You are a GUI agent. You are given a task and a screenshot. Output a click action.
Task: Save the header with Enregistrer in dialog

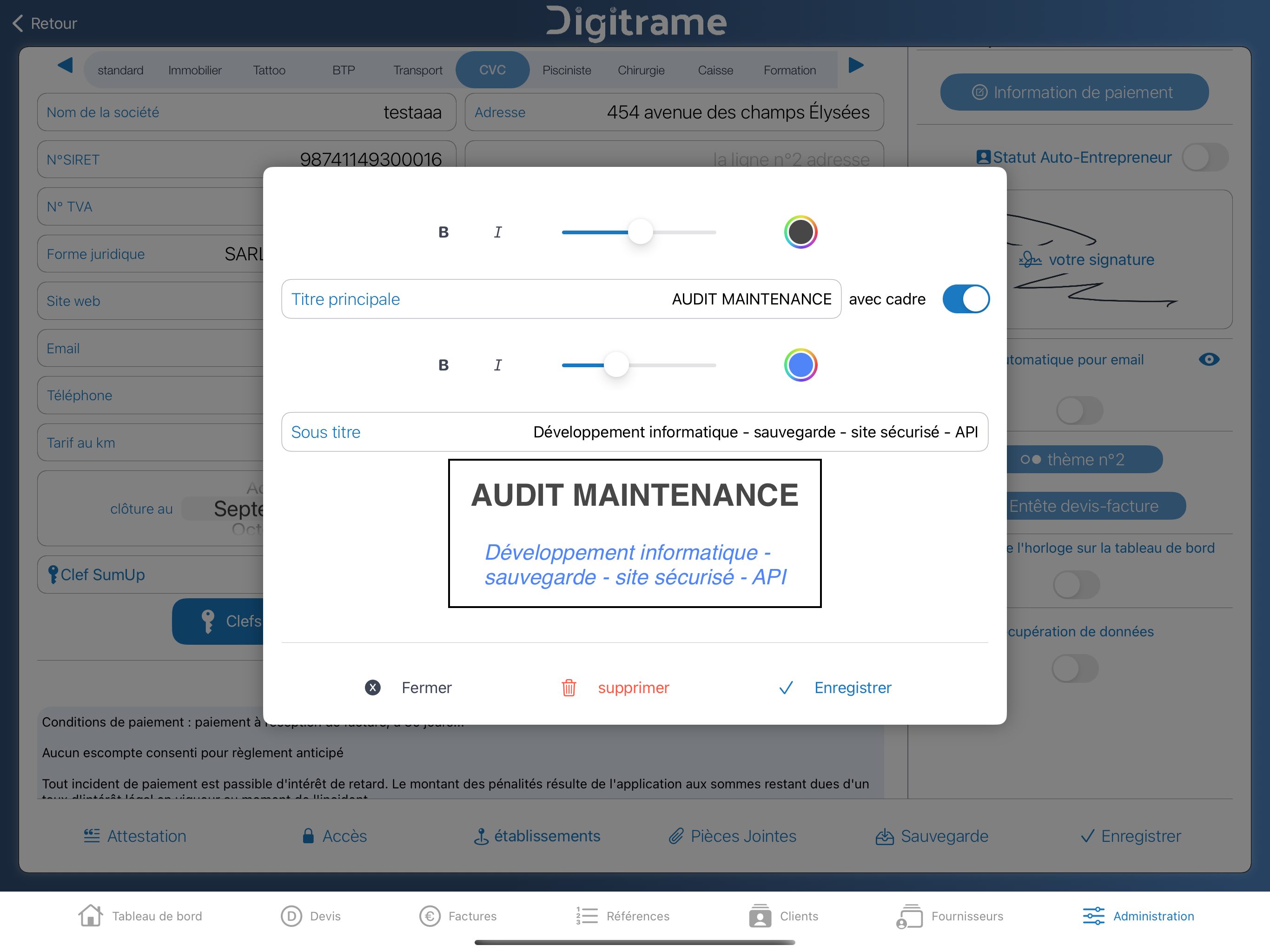pyautogui.click(x=853, y=688)
